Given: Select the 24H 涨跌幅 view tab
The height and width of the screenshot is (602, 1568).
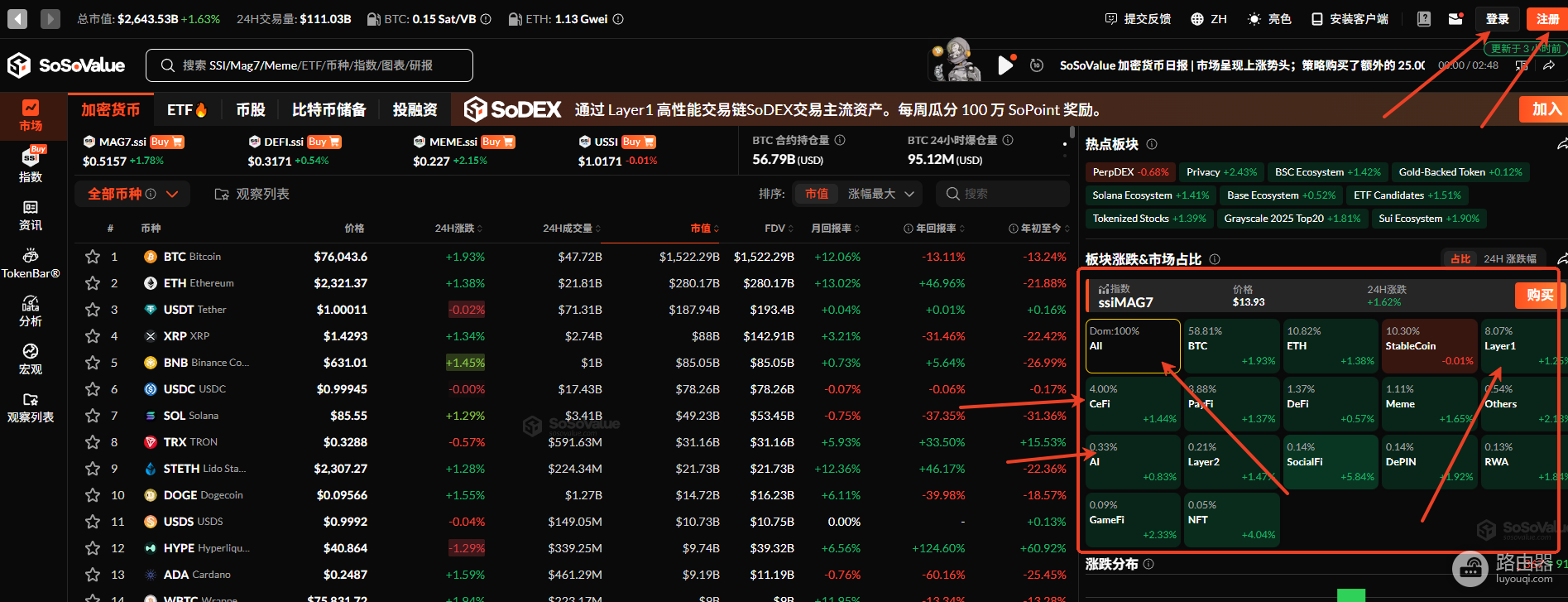Looking at the screenshot, I should tap(1509, 259).
